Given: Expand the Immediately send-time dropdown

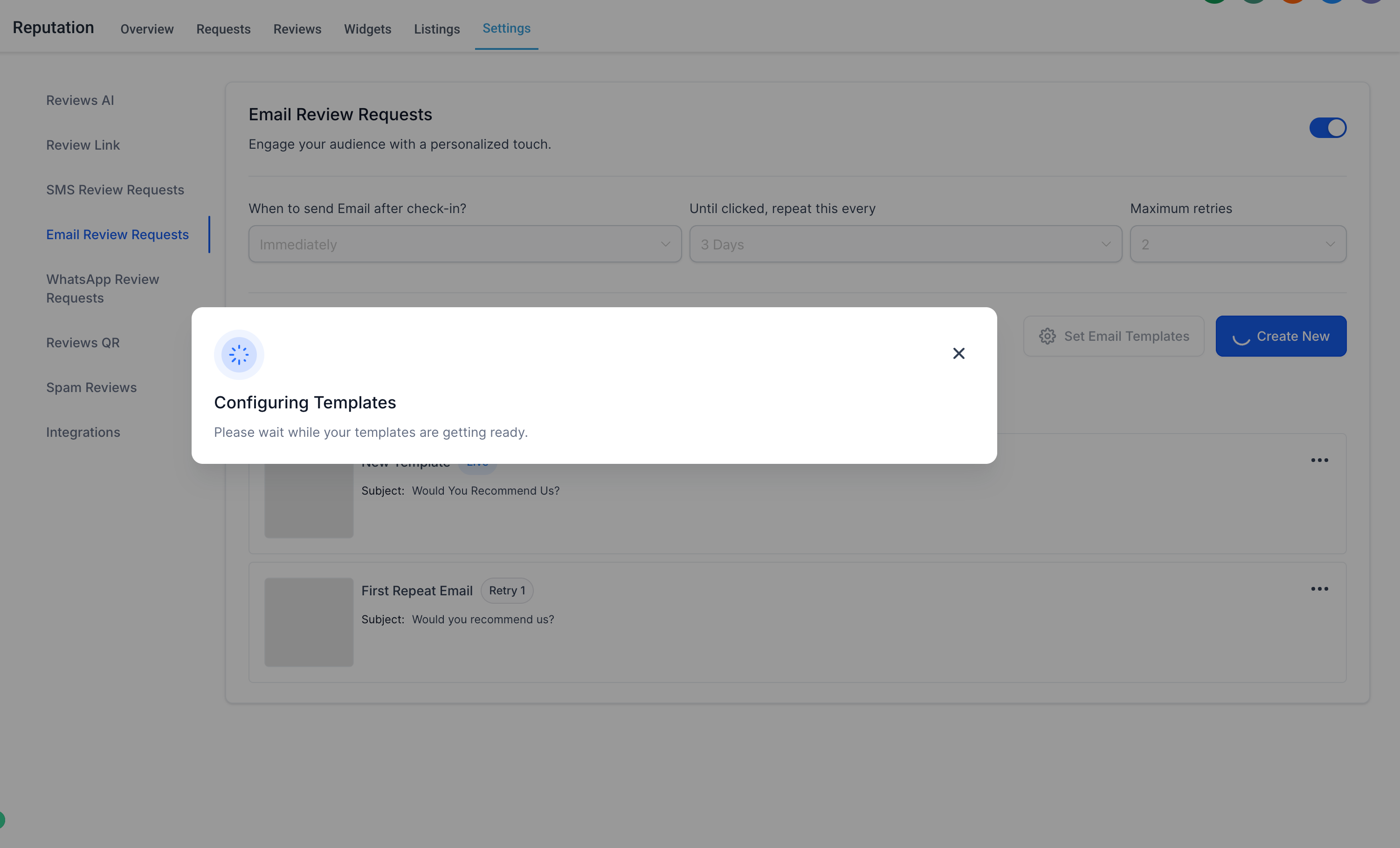Looking at the screenshot, I should [x=464, y=244].
